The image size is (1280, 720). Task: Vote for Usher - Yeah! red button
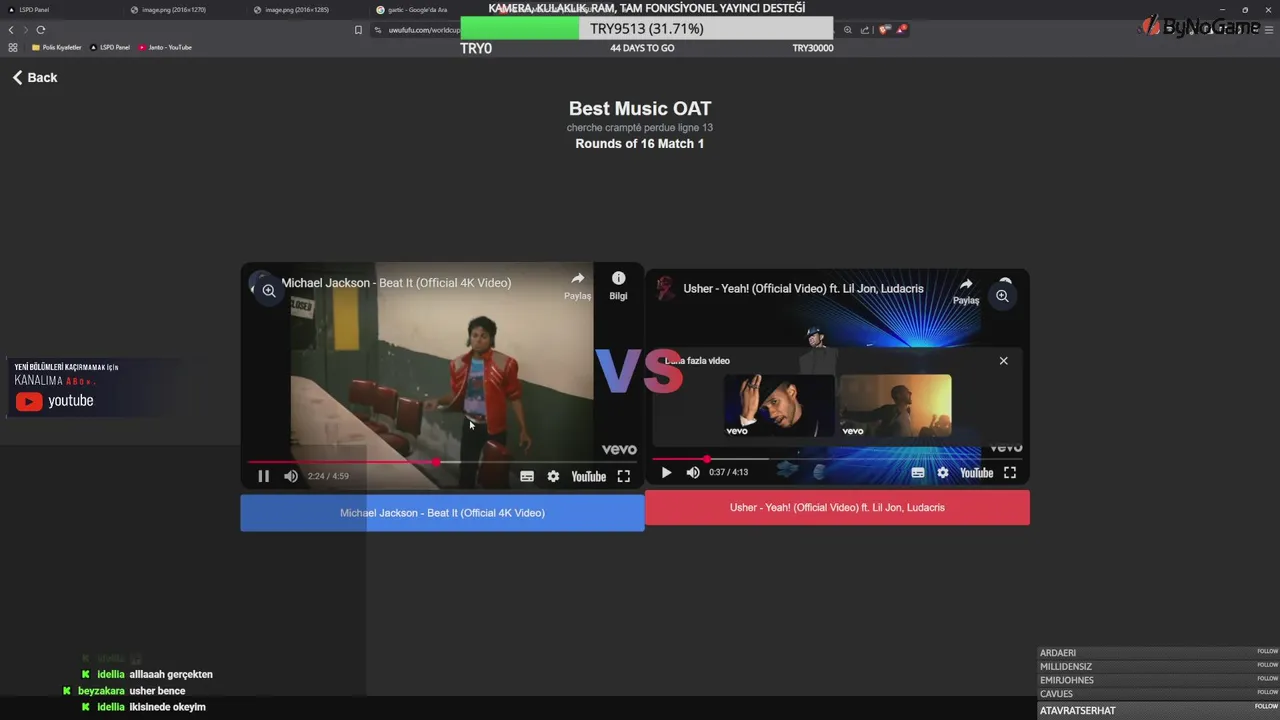pyautogui.click(x=837, y=507)
